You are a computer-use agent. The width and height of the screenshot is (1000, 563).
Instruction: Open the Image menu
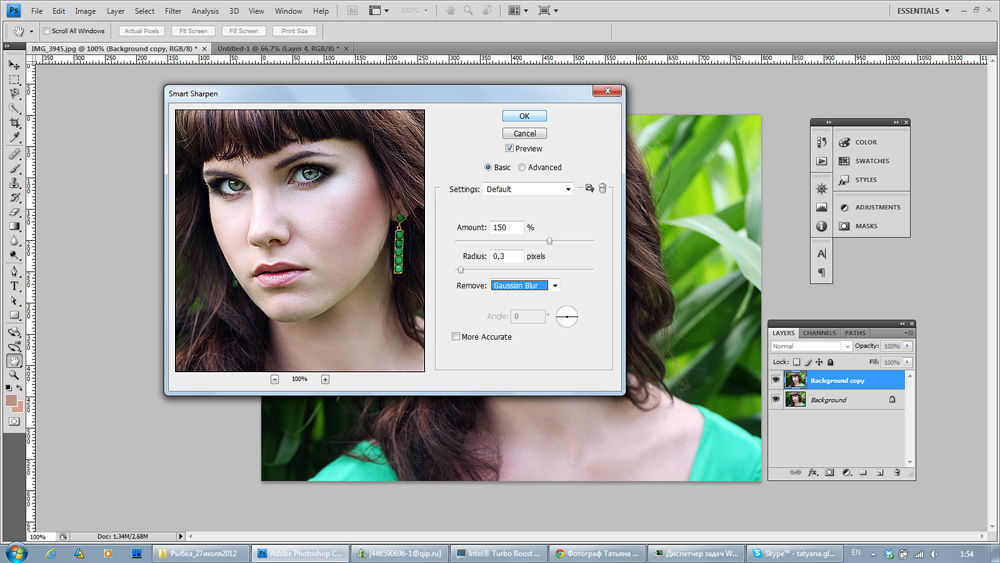point(85,11)
